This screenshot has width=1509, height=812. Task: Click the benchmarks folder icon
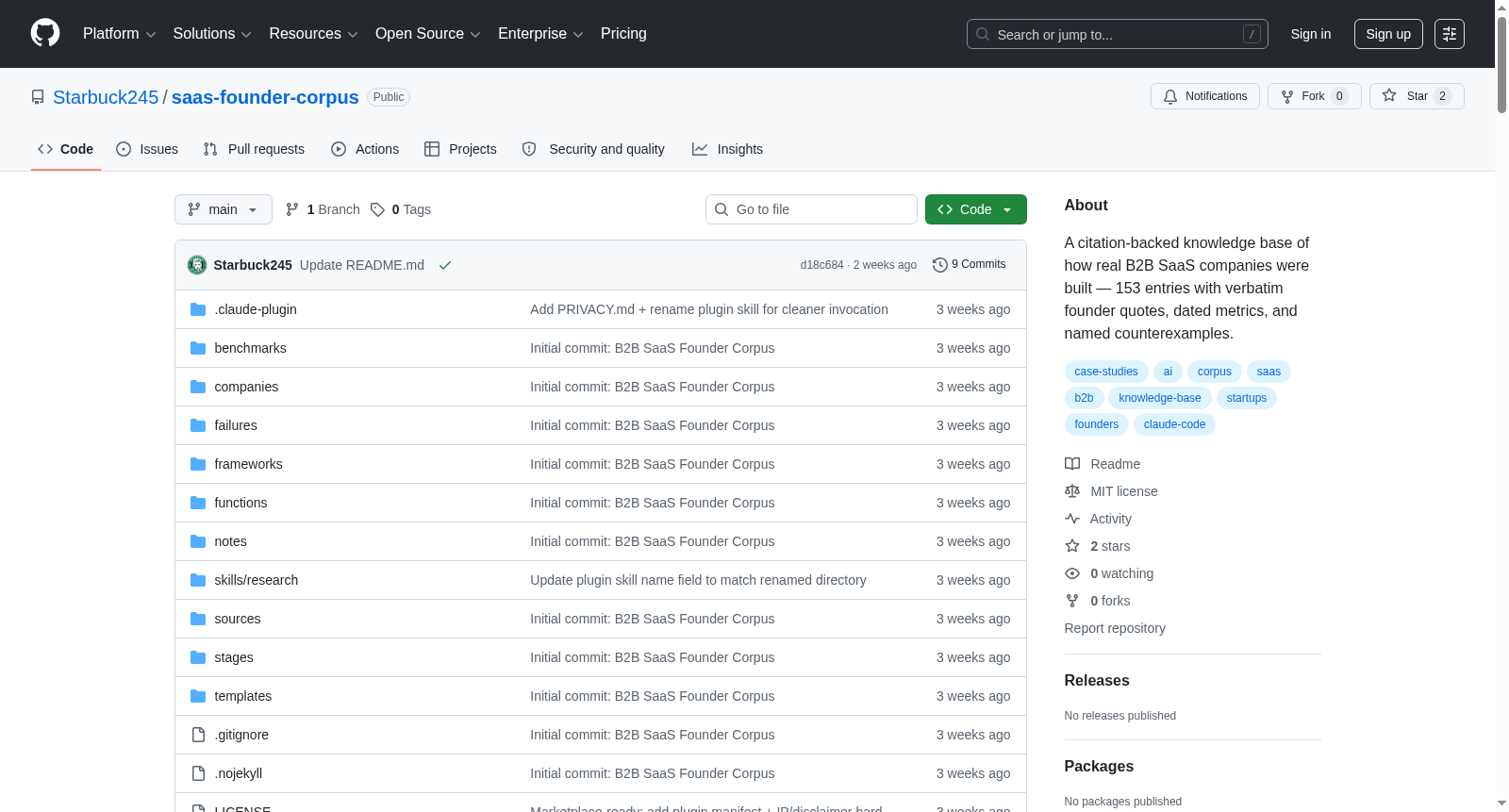click(x=198, y=348)
